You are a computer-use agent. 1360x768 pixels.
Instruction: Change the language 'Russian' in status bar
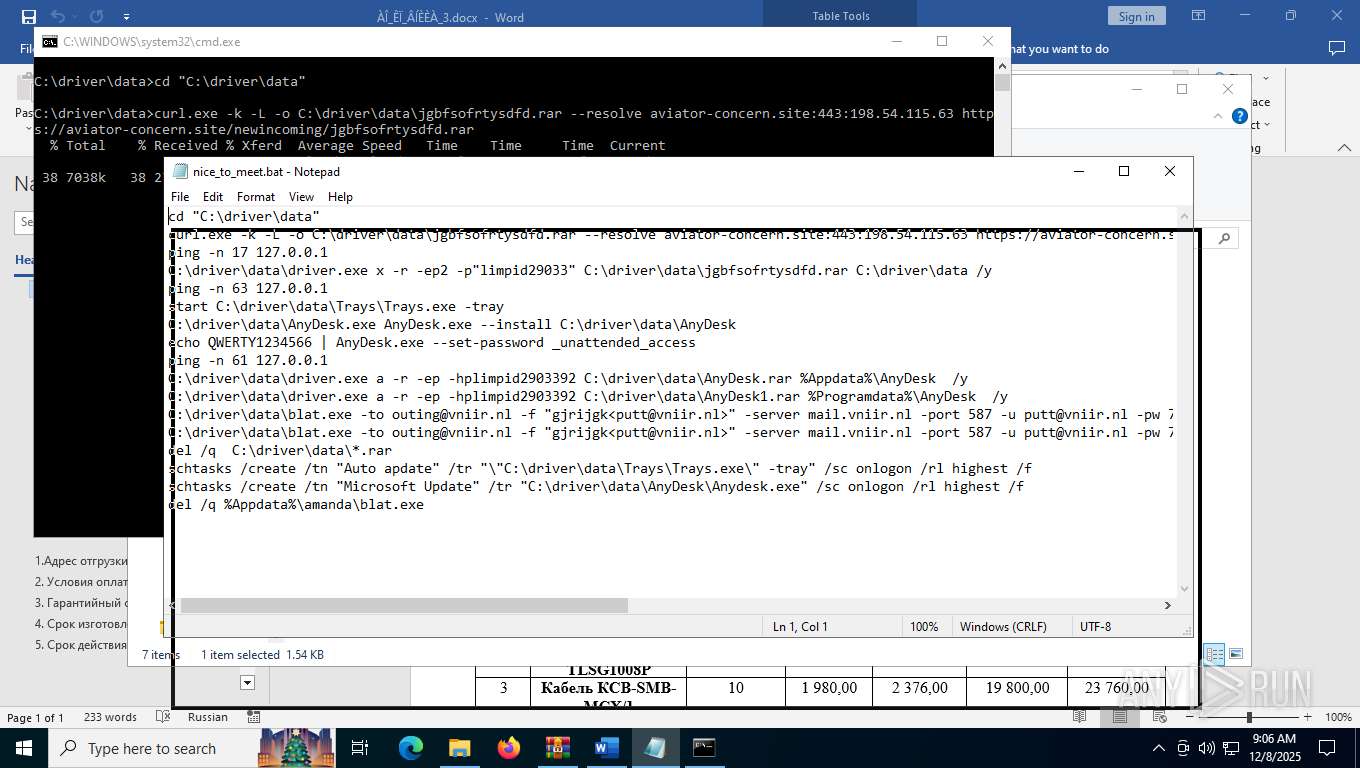208,718
